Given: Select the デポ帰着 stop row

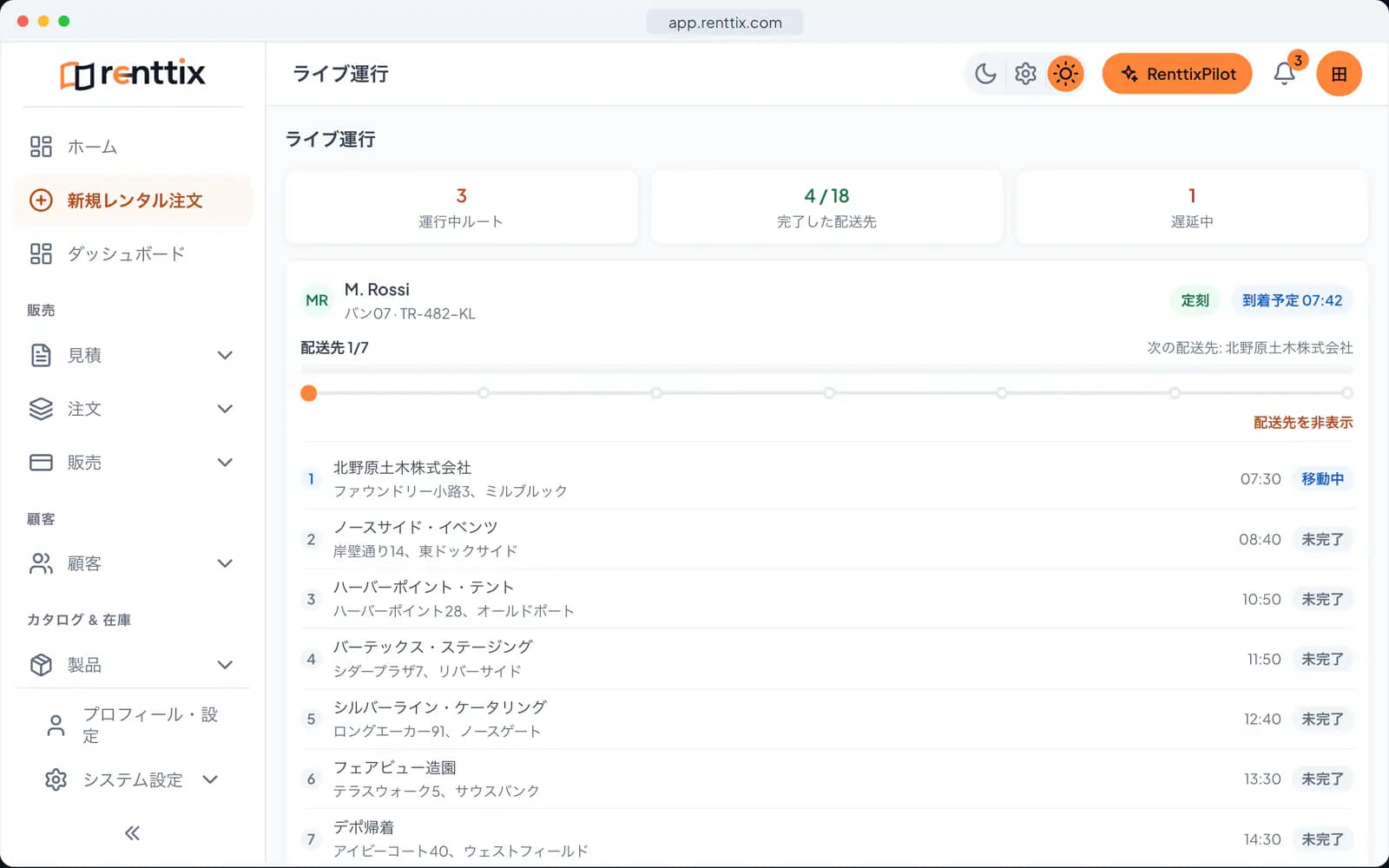Looking at the screenshot, I should (826, 838).
